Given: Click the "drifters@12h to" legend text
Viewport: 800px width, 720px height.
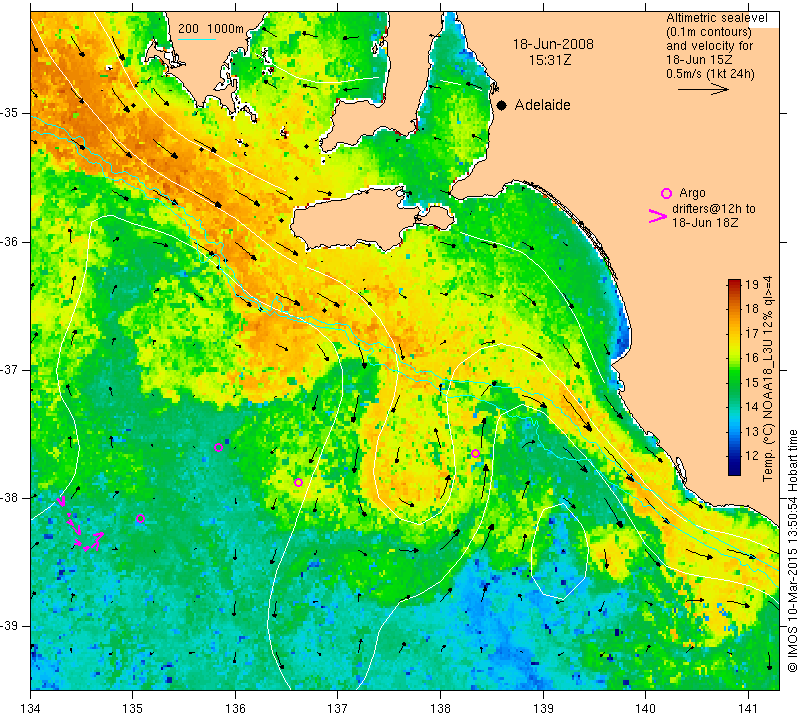Looking at the screenshot, I should 713,209.
